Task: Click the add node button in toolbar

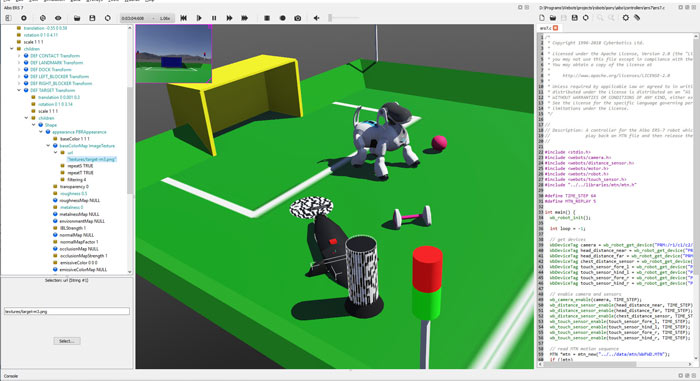Action: [x=24, y=18]
